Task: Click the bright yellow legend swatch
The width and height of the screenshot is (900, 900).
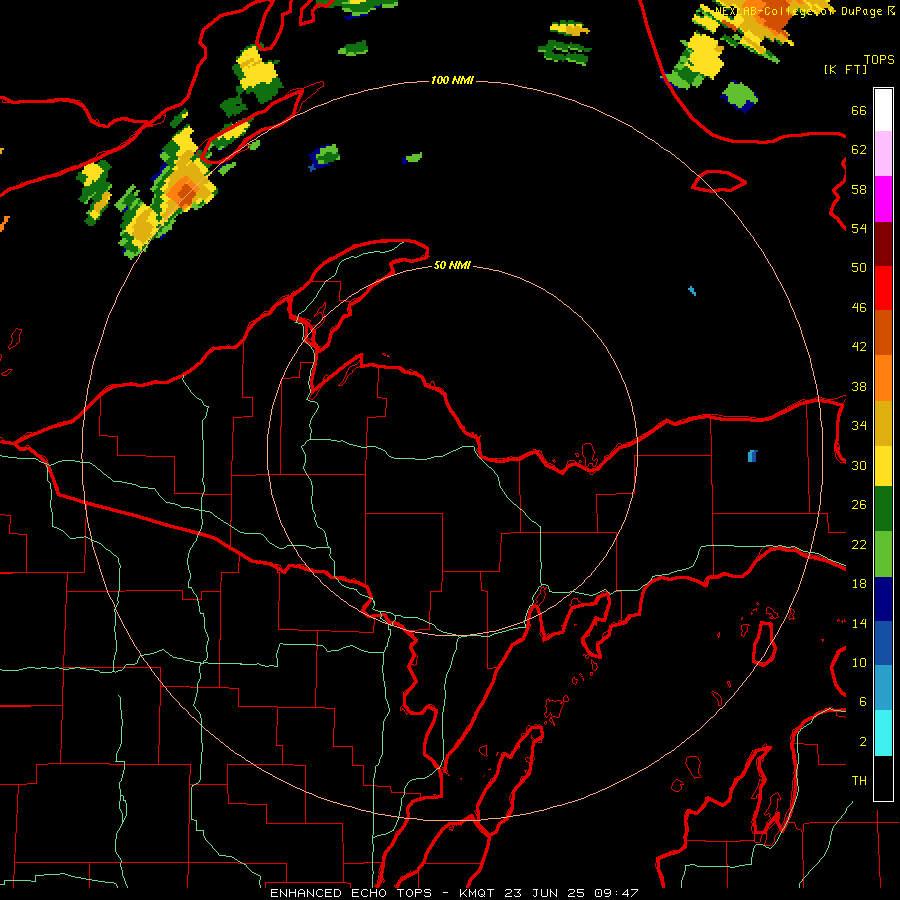Action: click(883, 466)
